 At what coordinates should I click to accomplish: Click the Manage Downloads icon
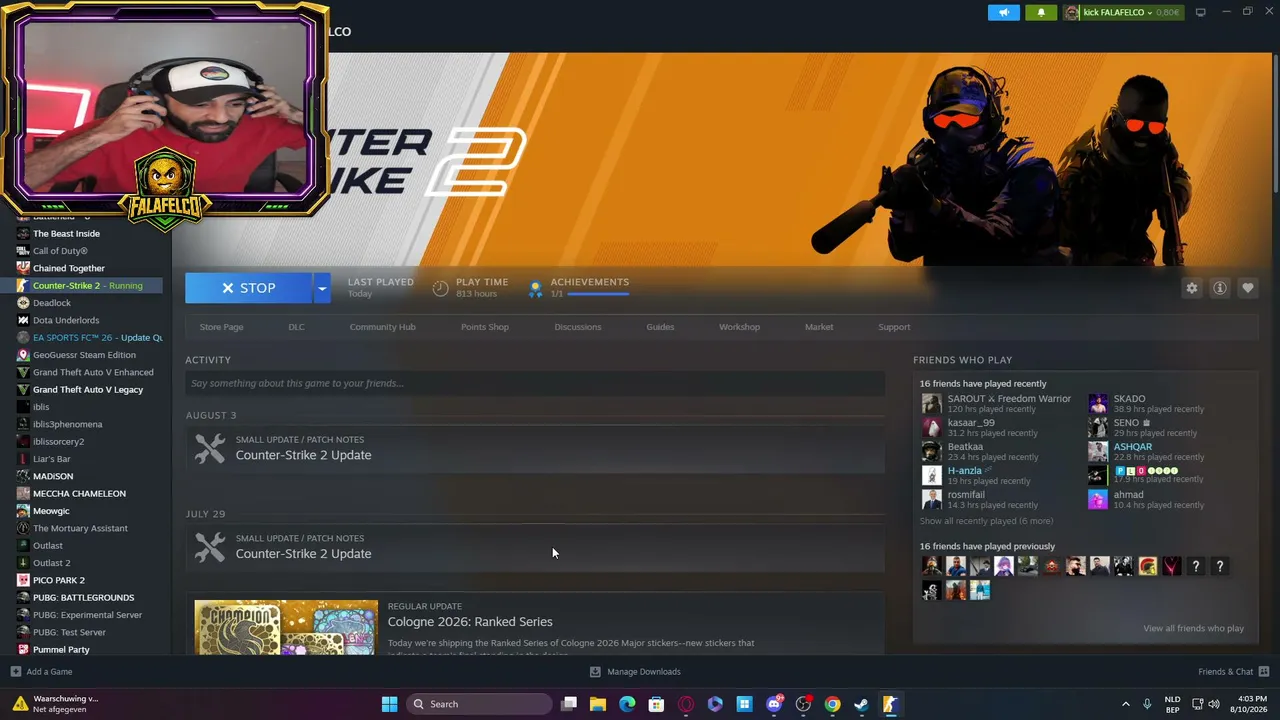595,672
